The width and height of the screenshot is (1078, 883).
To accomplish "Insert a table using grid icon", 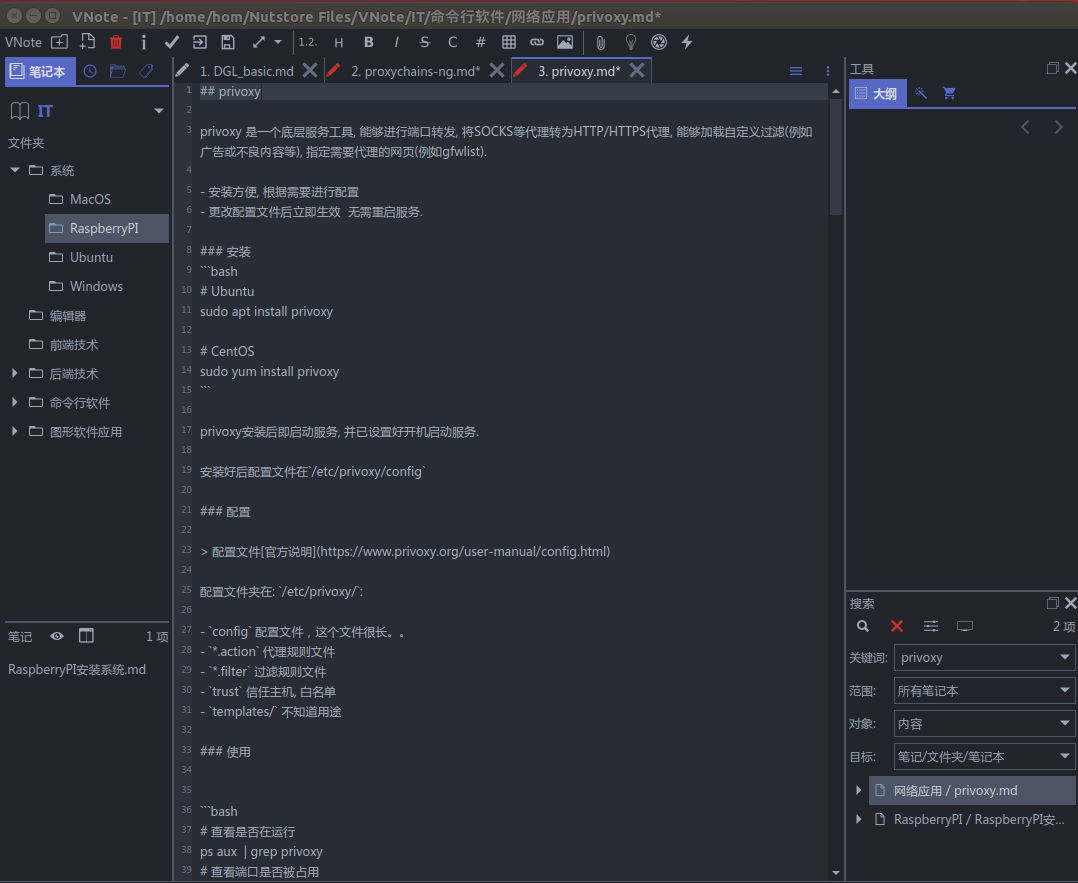I will [509, 42].
